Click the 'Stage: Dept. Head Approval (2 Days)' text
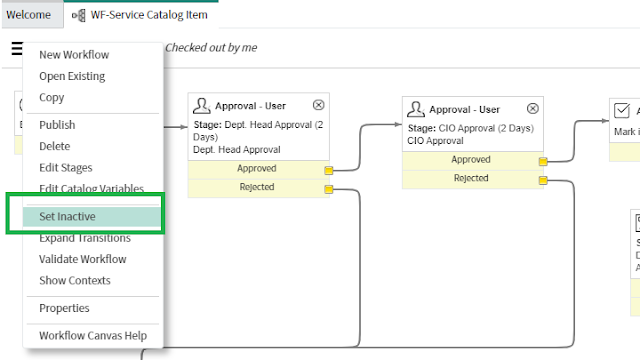Screen dimensions: 640x360 (x=258, y=131)
